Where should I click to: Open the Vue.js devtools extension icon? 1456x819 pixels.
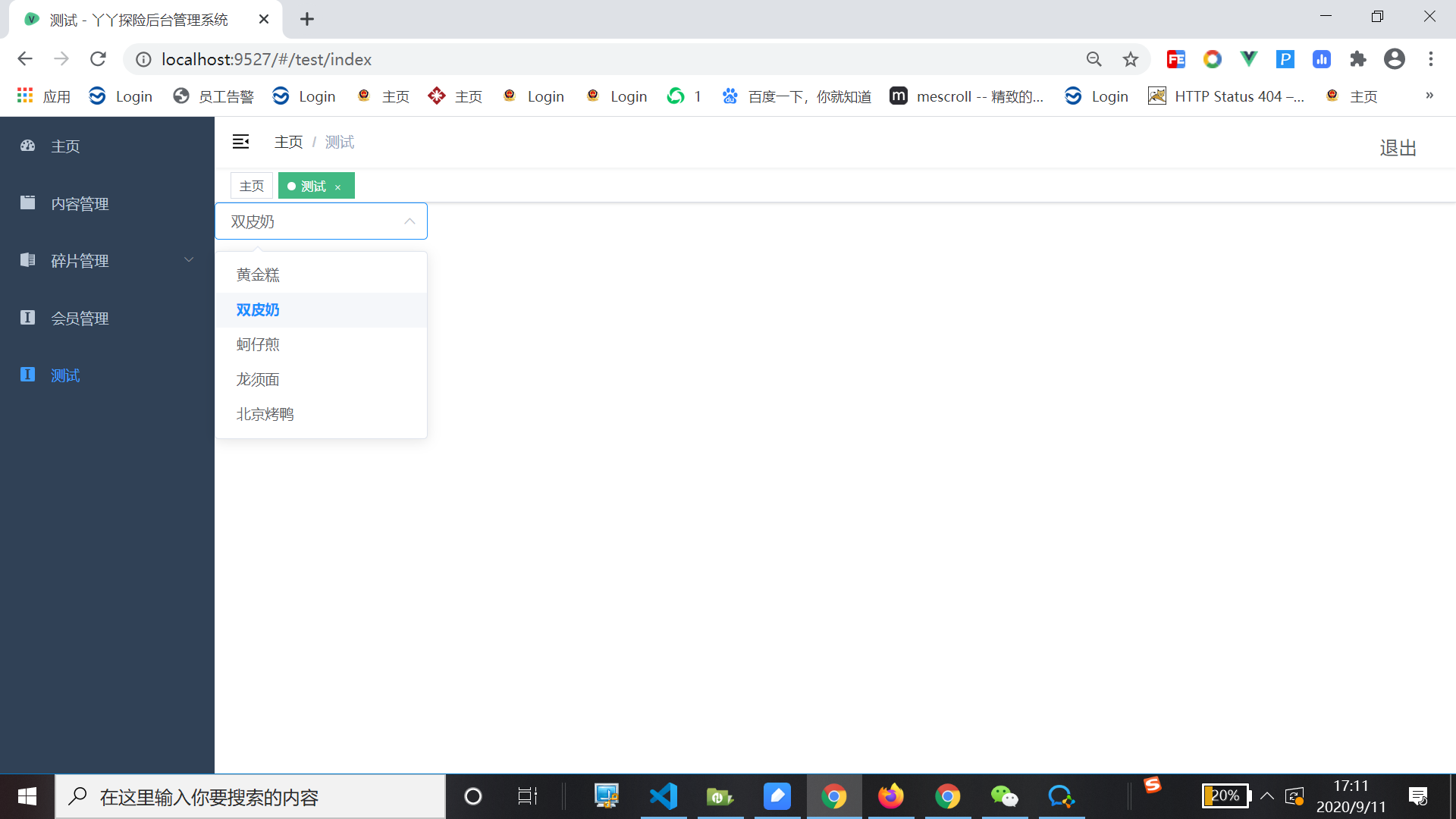click(1248, 58)
